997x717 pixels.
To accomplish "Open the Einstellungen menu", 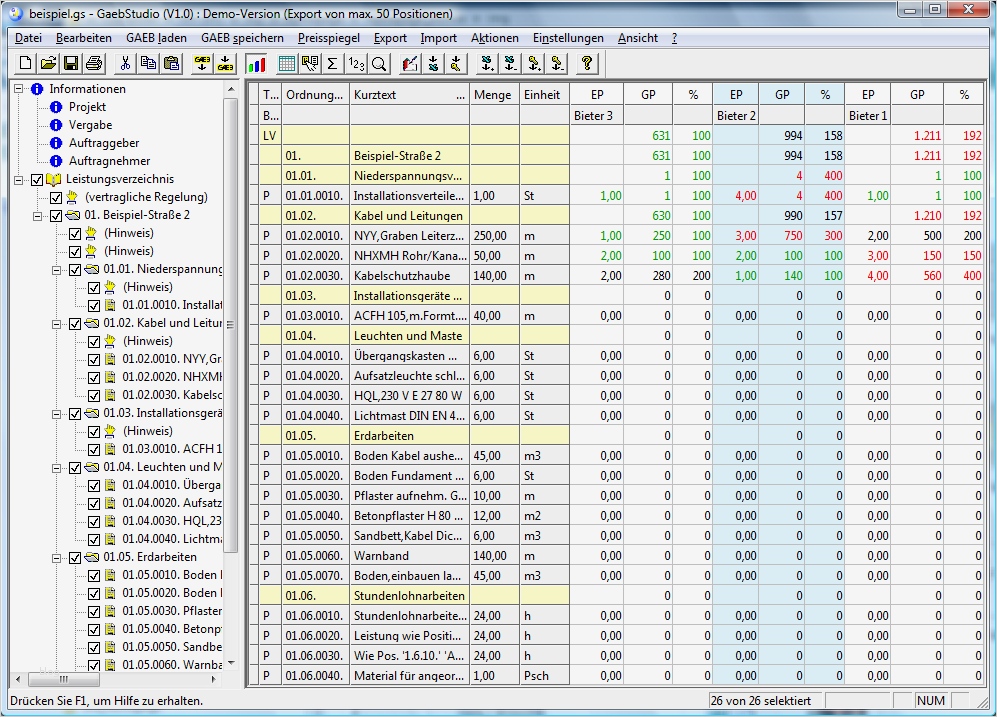I will [x=568, y=38].
